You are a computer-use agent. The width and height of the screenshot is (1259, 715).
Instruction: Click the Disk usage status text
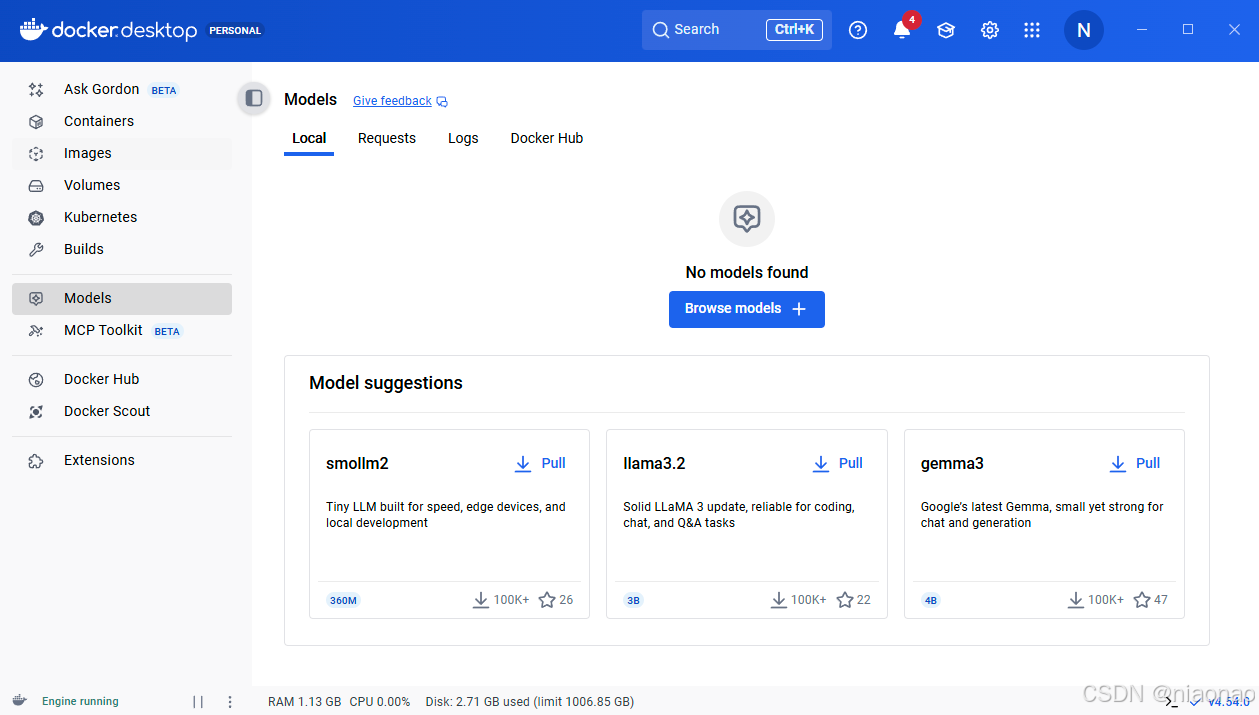click(x=530, y=702)
